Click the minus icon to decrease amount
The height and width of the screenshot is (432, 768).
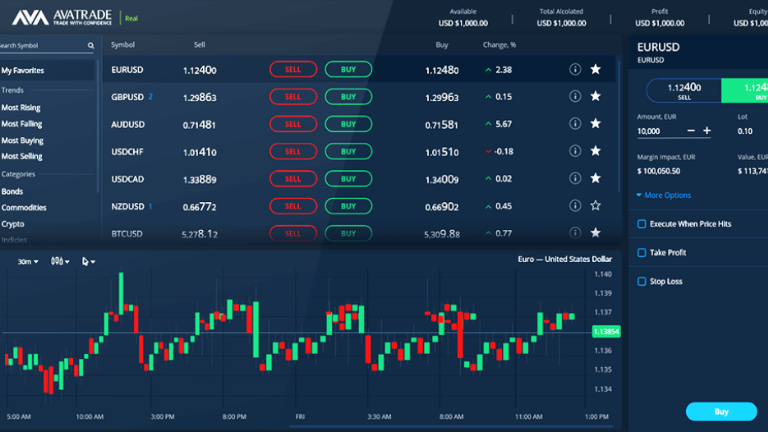(x=691, y=131)
